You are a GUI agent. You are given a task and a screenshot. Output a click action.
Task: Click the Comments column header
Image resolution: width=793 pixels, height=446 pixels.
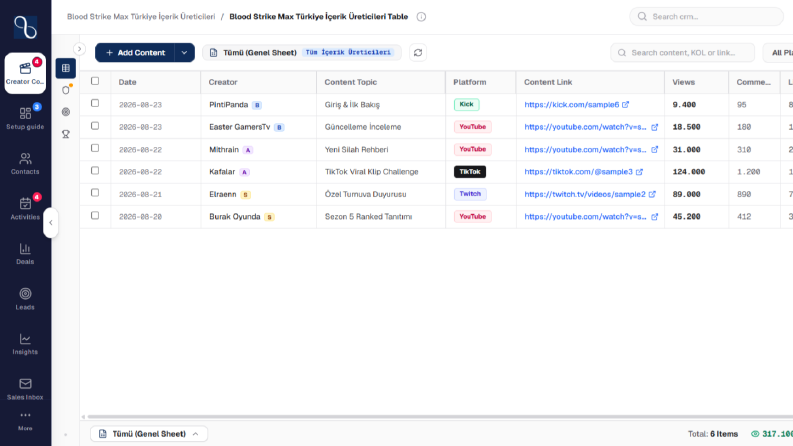[x=754, y=82]
